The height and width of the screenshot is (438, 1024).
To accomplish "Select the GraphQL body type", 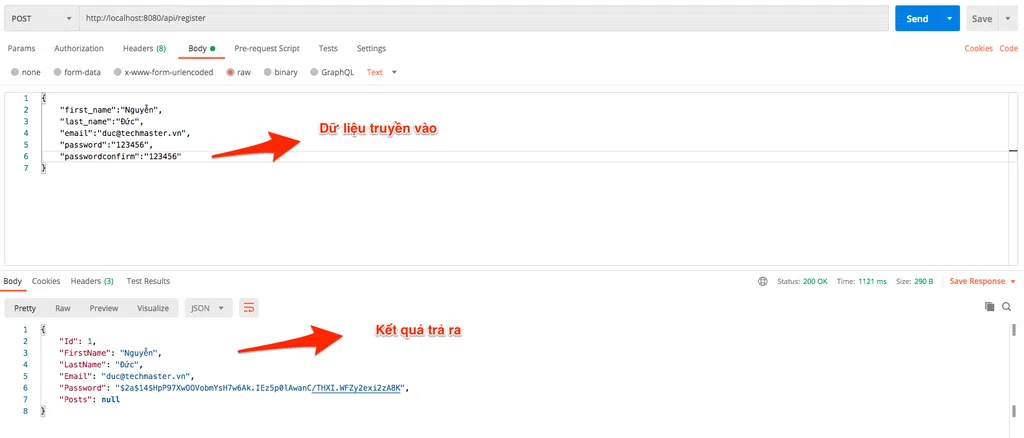I will click(332, 72).
